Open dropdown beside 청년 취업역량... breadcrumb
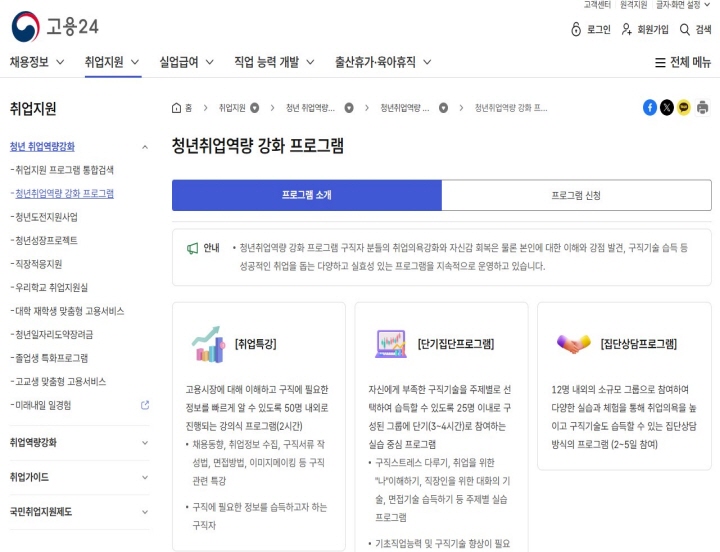Image resolution: width=720 pixels, height=552 pixels. tap(349, 108)
